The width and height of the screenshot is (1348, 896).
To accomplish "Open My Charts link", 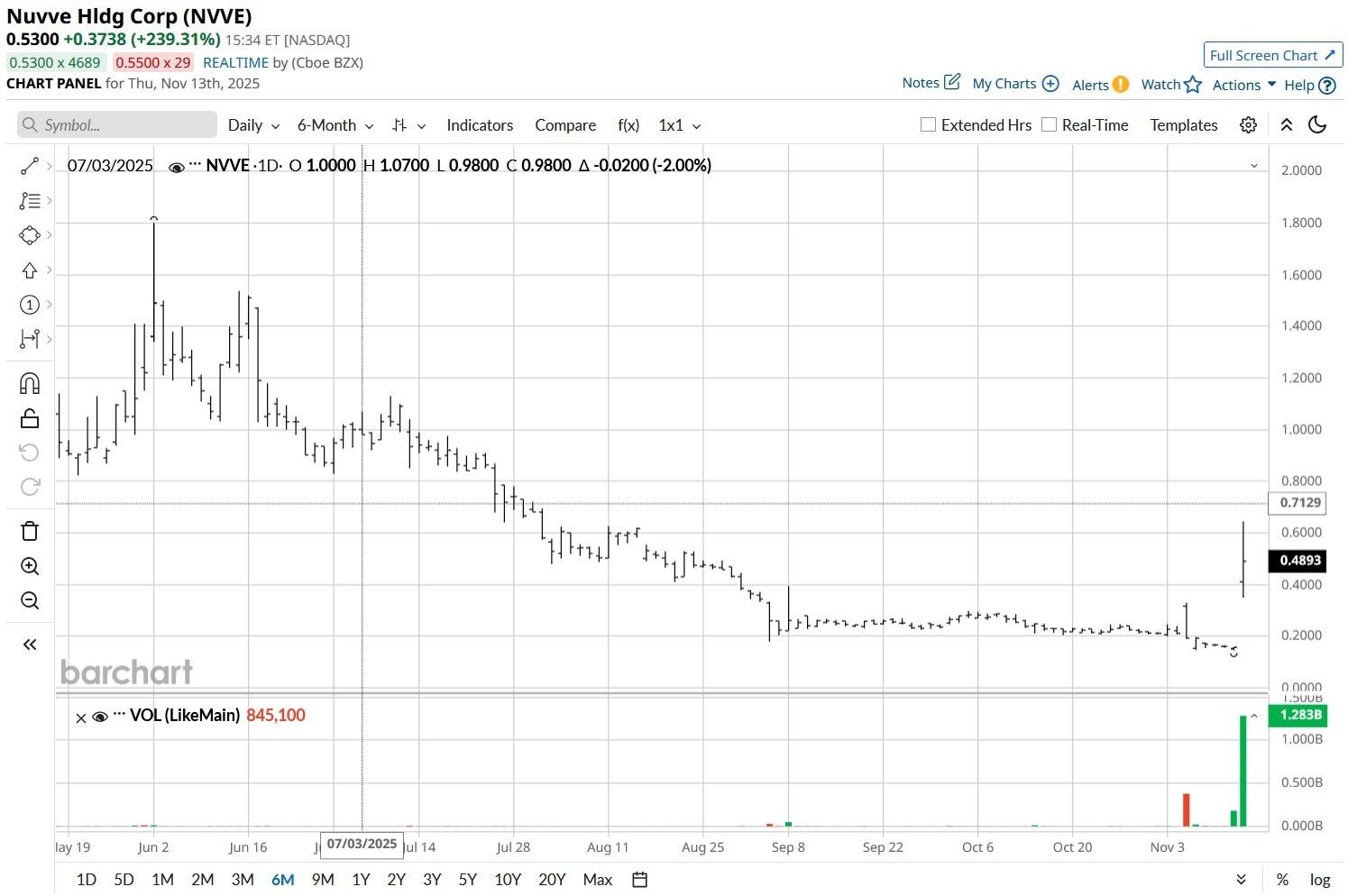I will (1015, 84).
